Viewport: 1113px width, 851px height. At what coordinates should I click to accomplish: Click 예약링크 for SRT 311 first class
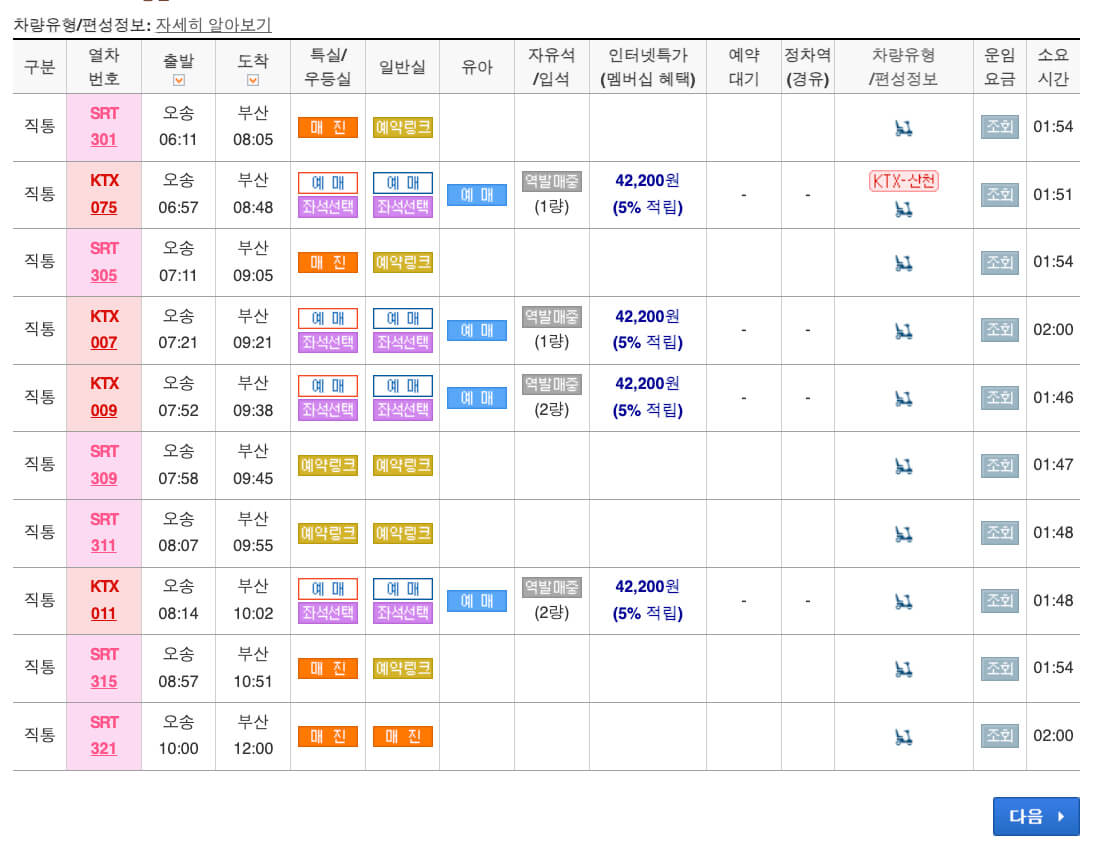pos(328,534)
